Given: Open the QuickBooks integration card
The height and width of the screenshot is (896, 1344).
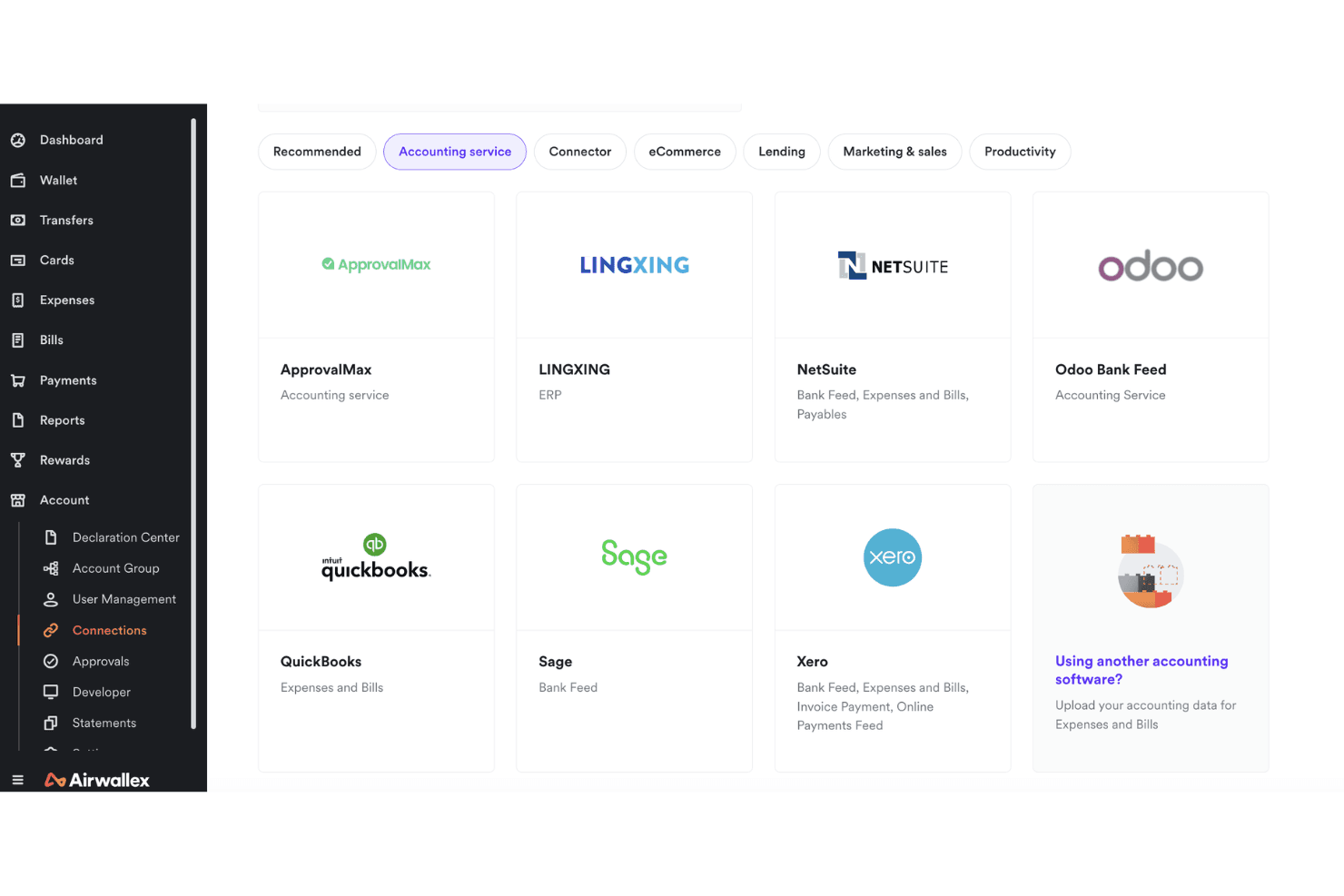Looking at the screenshot, I should [x=376, y=628].
